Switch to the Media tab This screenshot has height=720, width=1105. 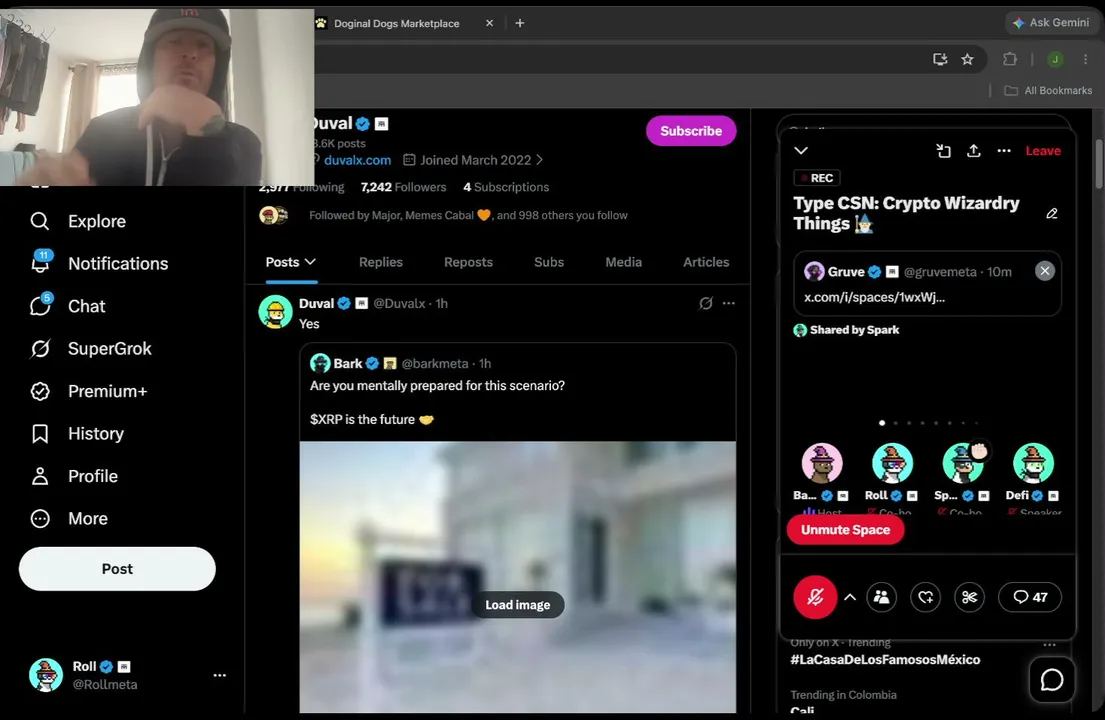(623, 262)
